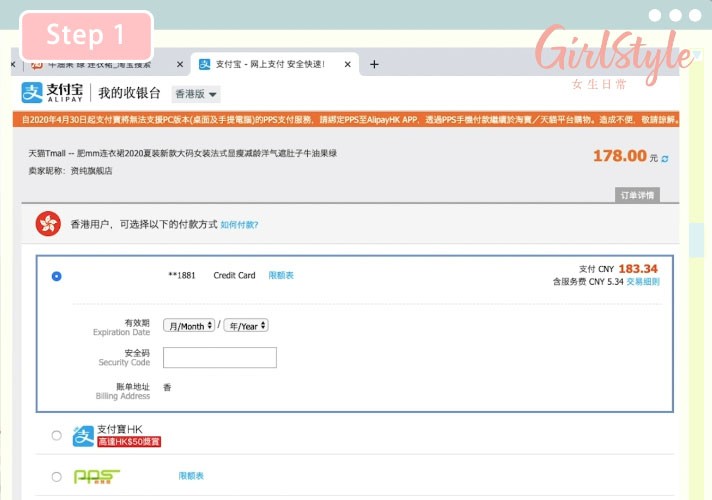Click the green PPS logo

point(97,476)
